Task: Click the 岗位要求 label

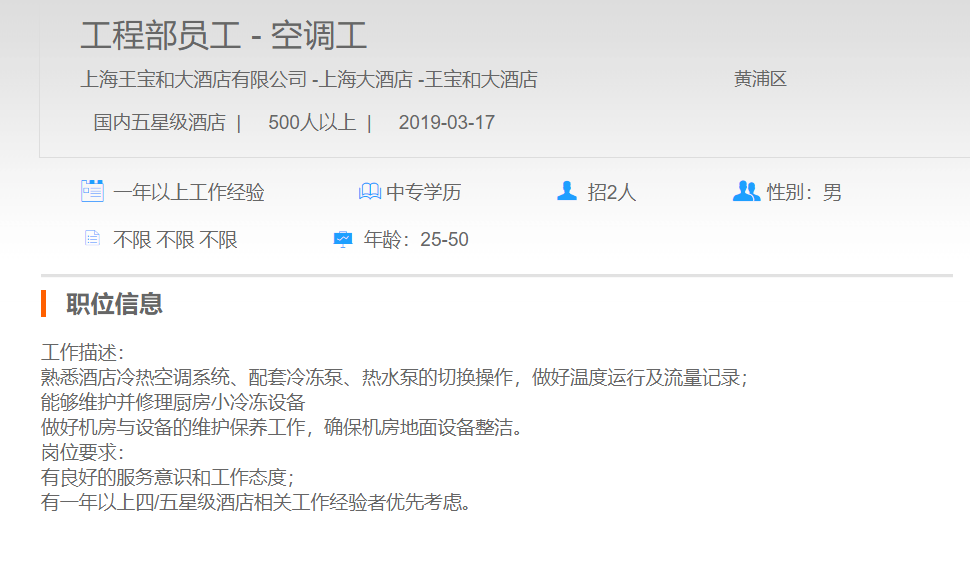Action: 82,453
